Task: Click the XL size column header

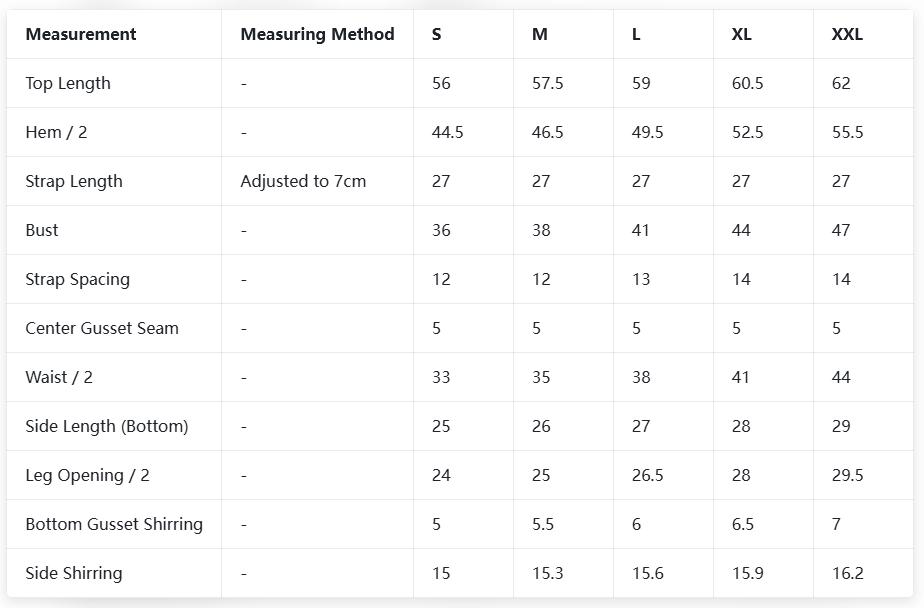Action: [741, 34]
